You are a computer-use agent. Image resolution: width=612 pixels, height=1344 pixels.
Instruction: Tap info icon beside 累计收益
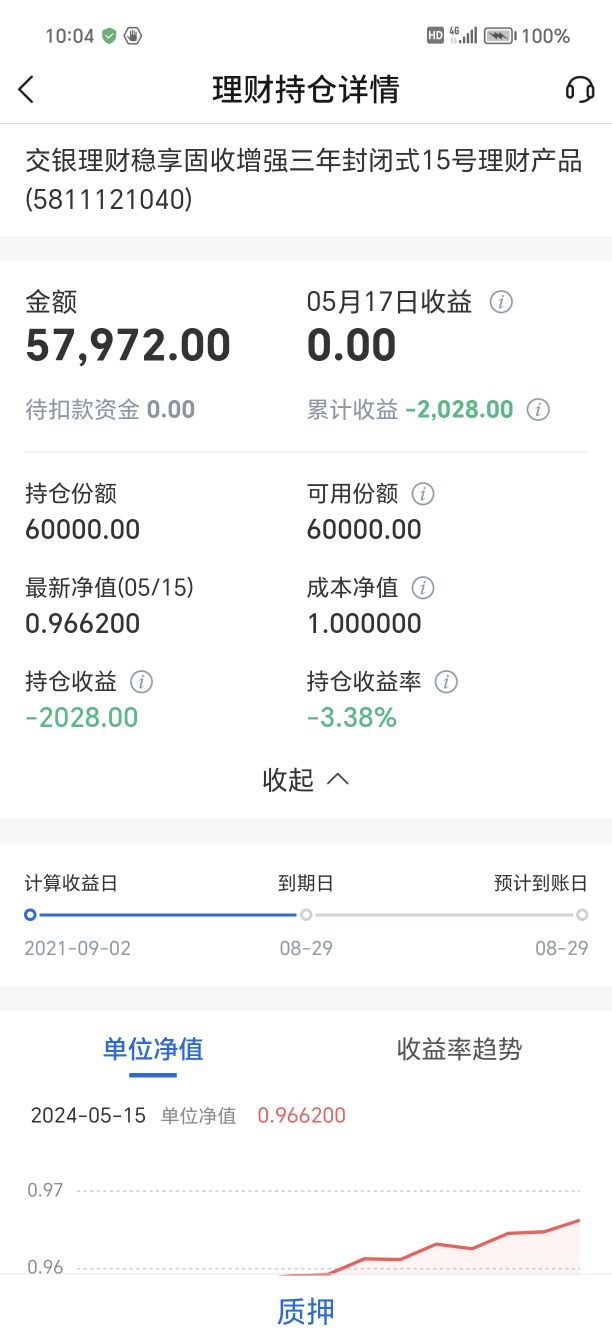point(538,409)
